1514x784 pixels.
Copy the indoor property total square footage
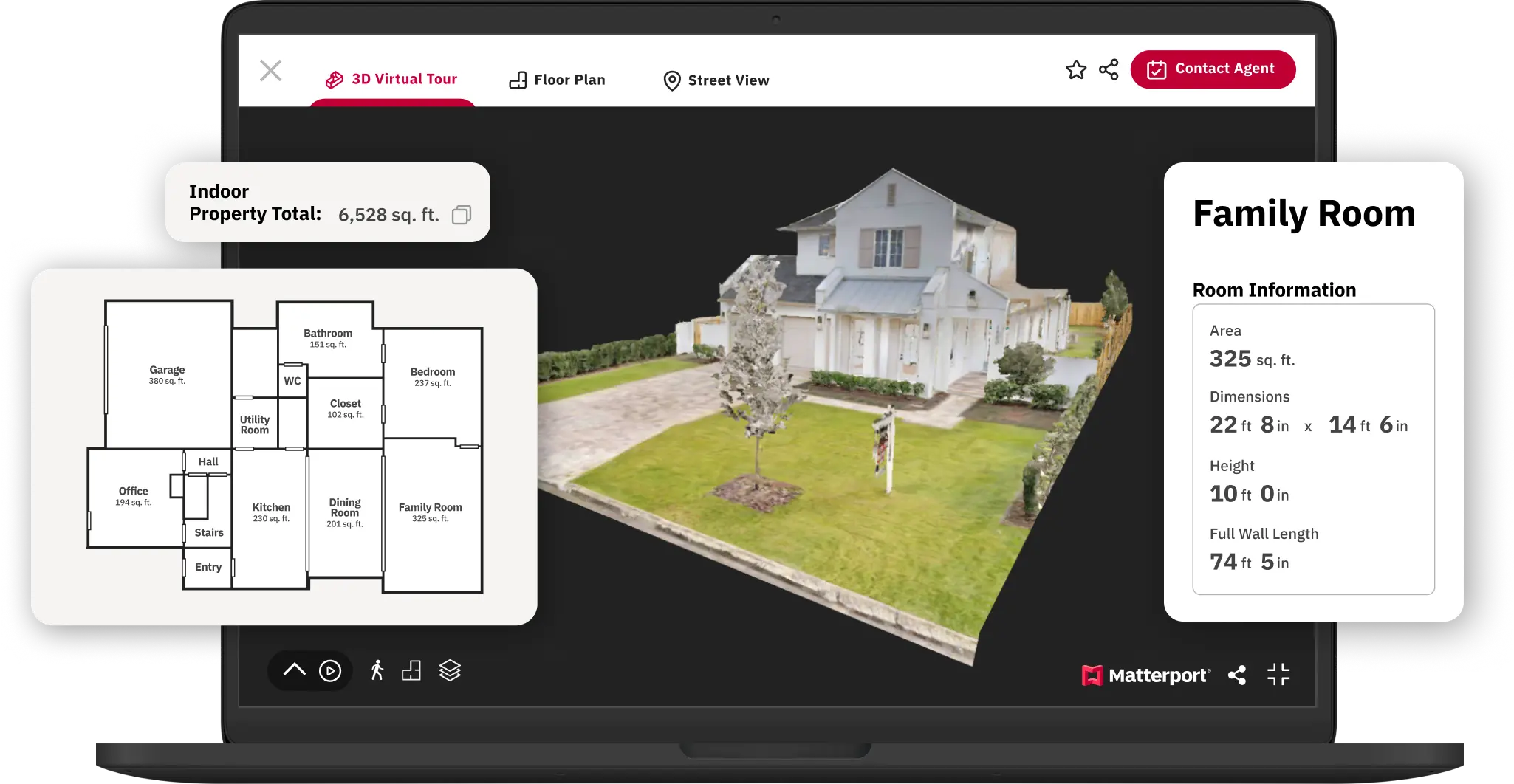click(462, 215)
